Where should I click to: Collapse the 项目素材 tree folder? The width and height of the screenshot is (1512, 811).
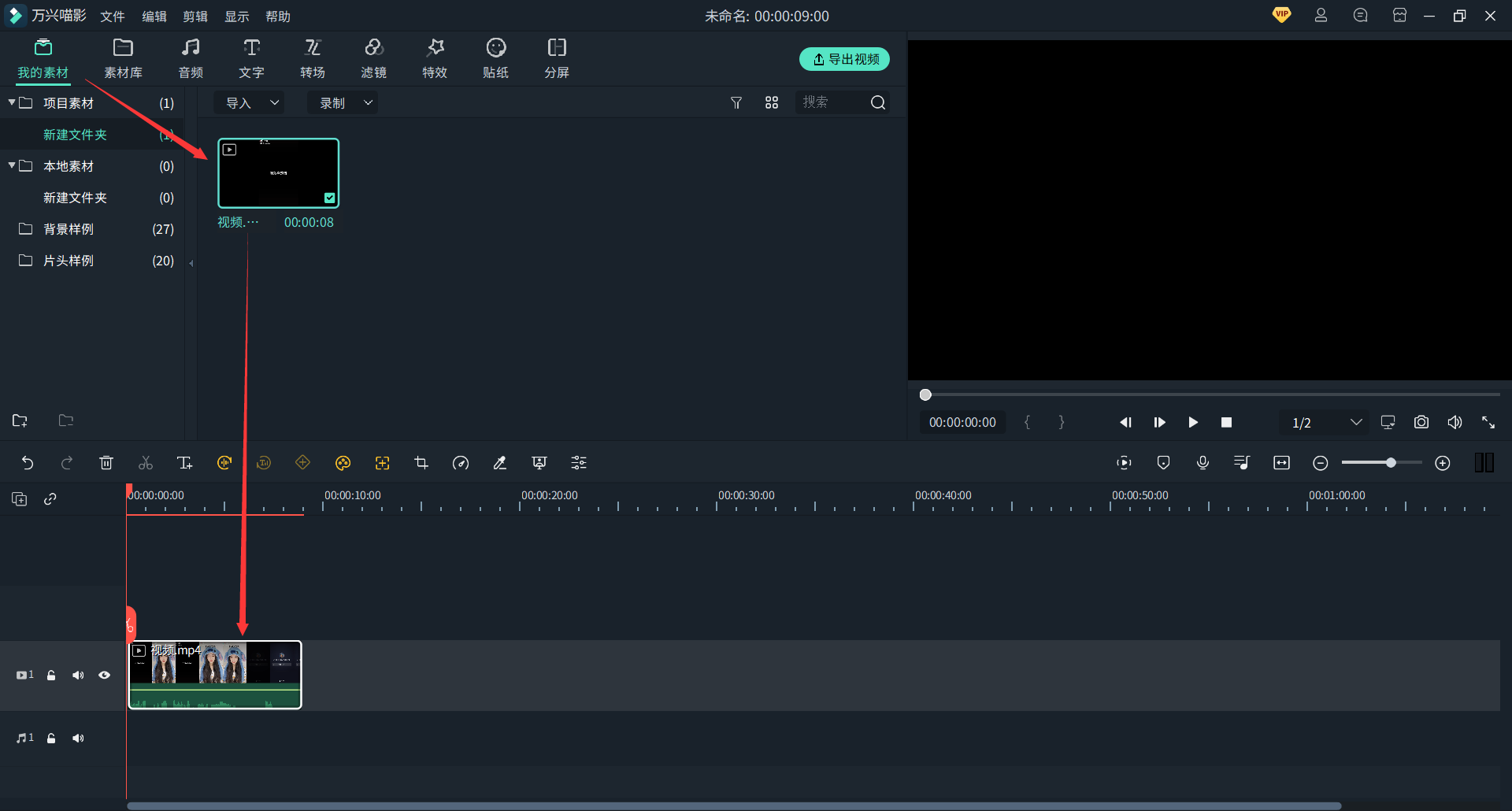coord(12,102)
